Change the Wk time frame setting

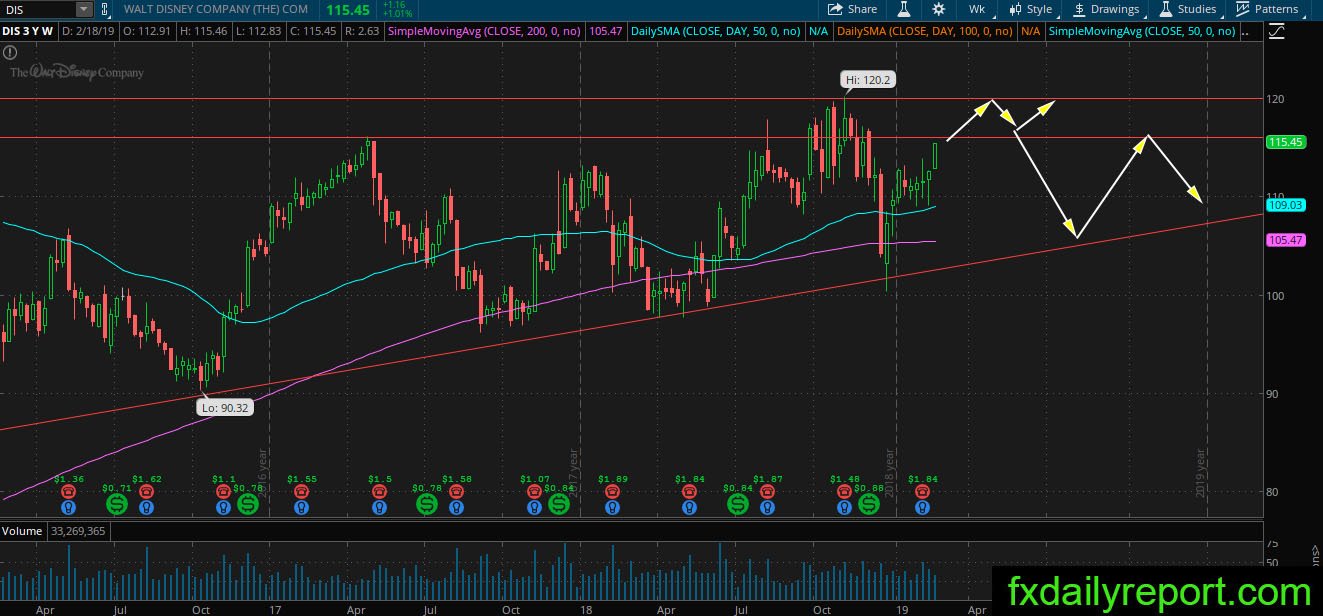coord(977,9)
